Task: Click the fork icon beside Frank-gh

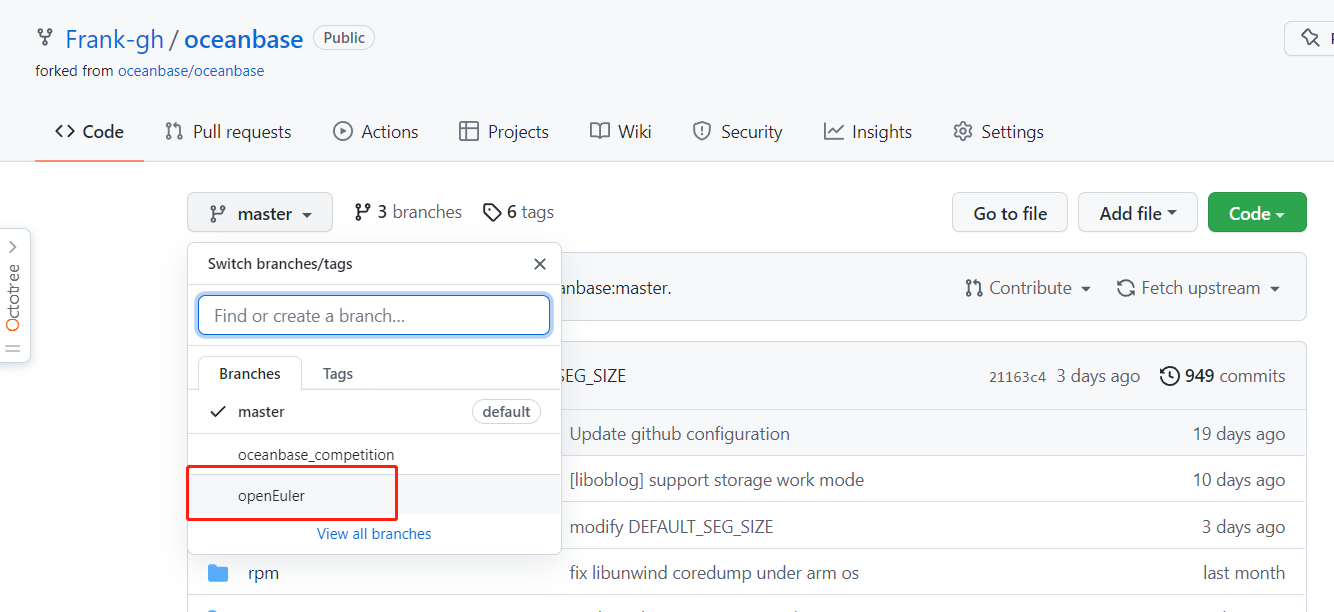Action: (x=44, y=38)
